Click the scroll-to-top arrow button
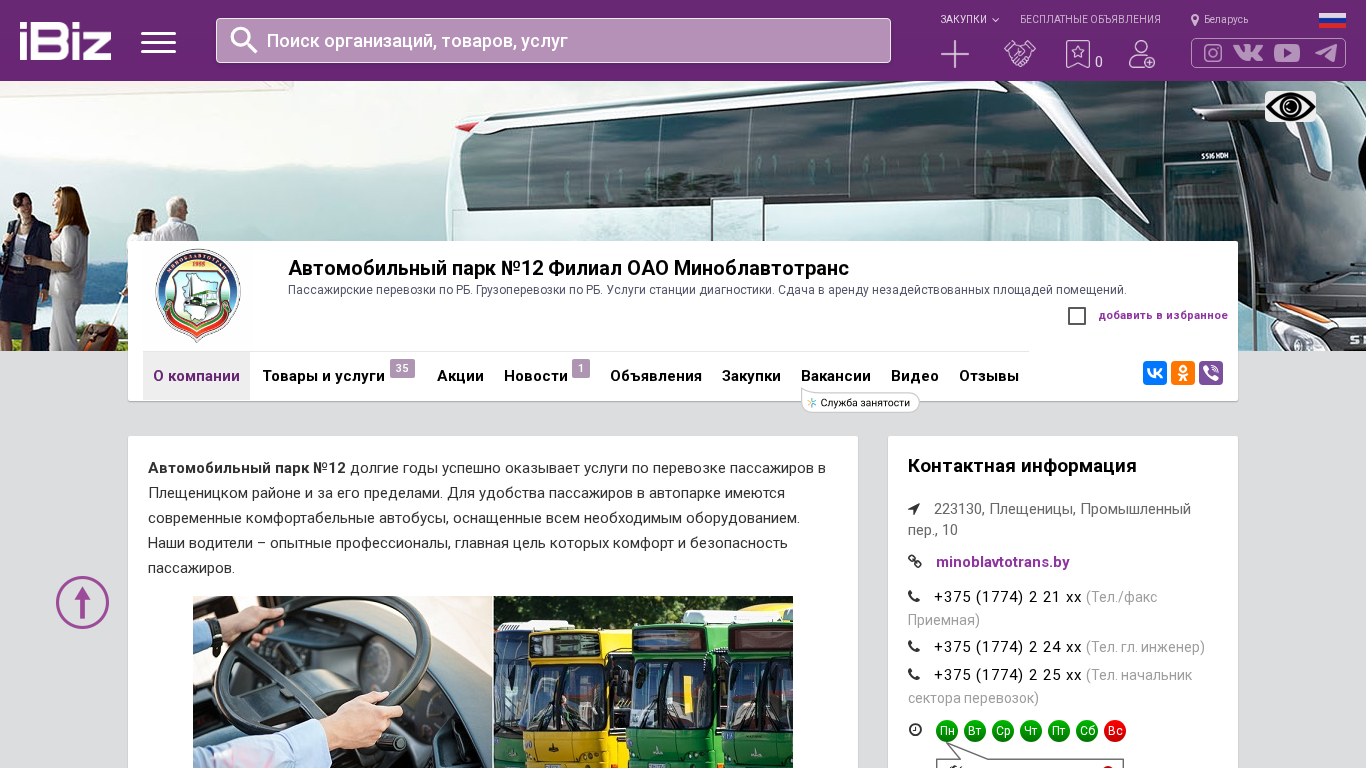This screenshot has width=1366, height=768. (x=82, y=602)
